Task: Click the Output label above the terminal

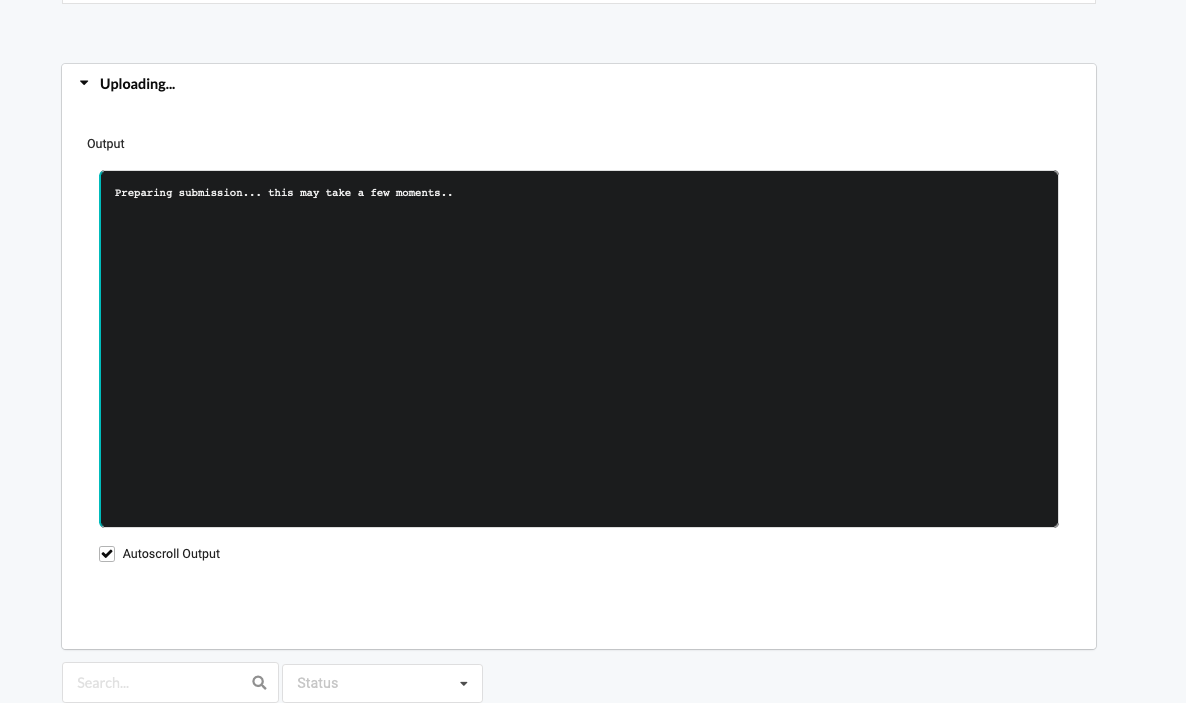Action: (105, 143)
